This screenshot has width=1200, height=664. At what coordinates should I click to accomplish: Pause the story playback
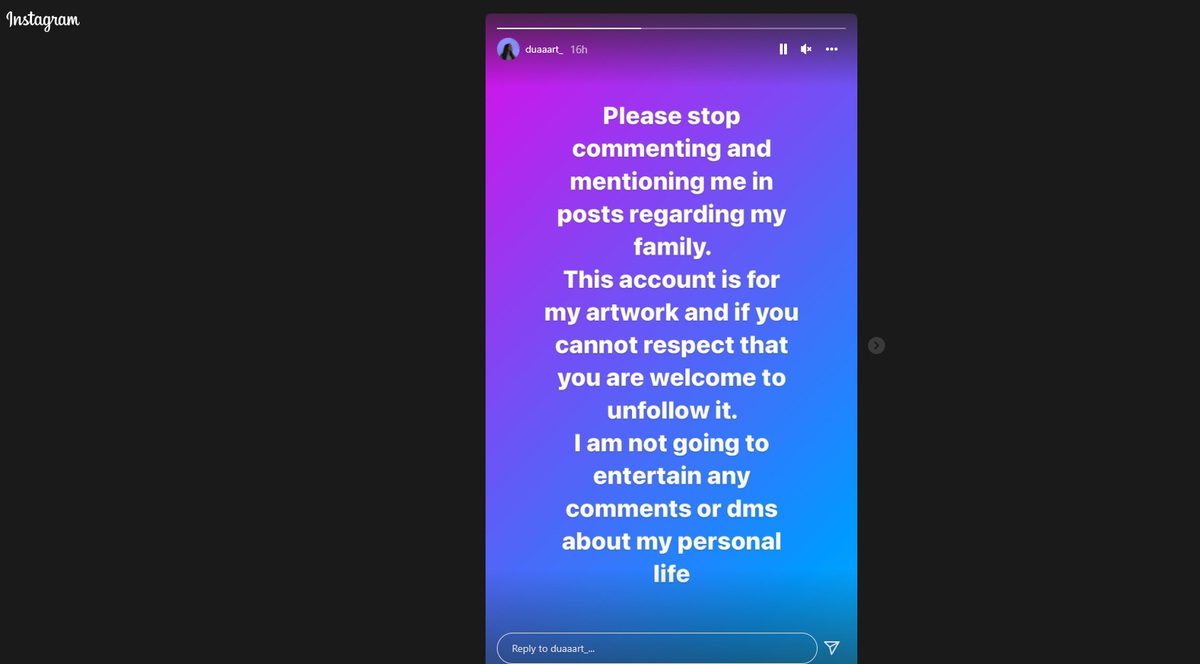[783, 49]
